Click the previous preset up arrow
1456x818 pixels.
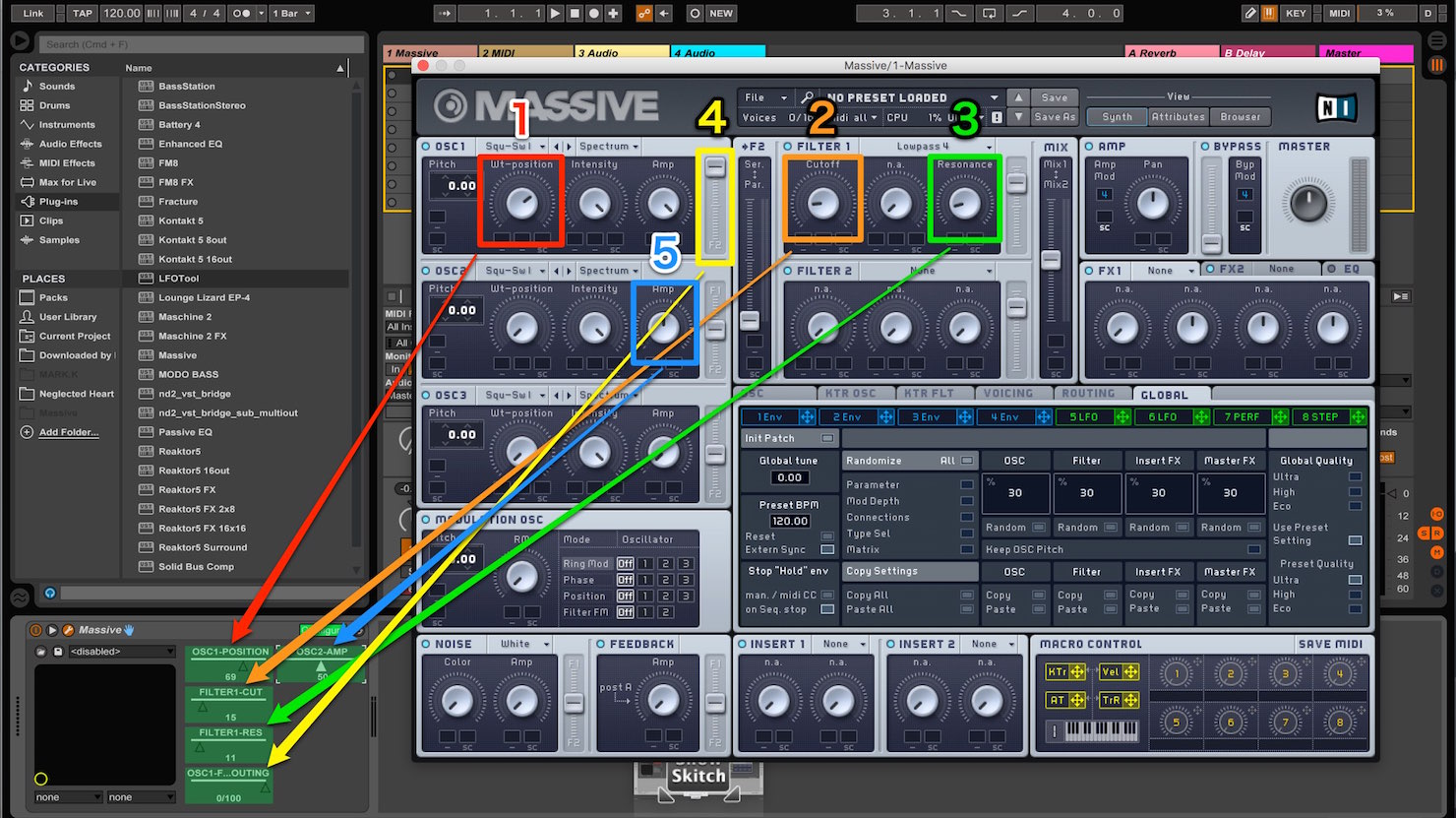pyautogui.click(x=1018, y=97)
